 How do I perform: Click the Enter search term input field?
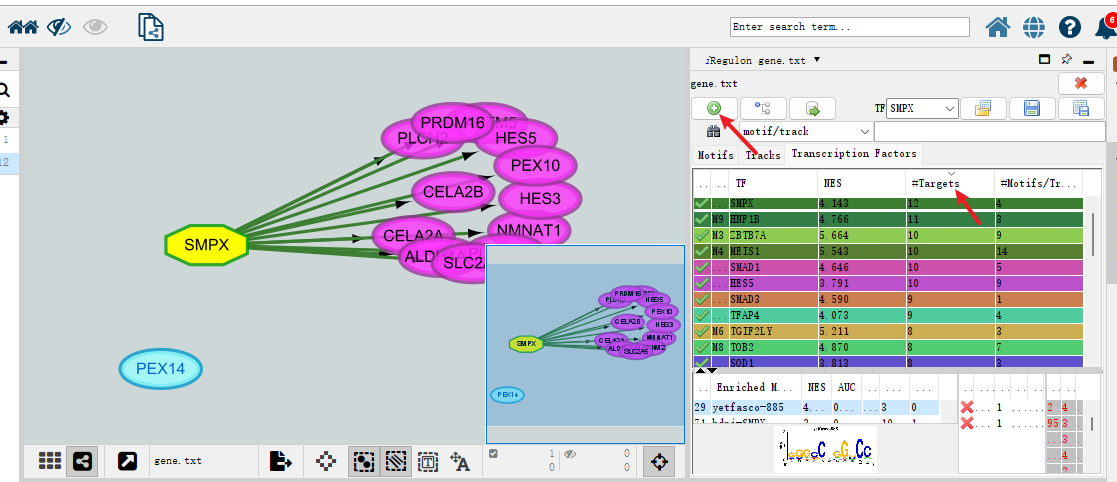click(850, 27)
